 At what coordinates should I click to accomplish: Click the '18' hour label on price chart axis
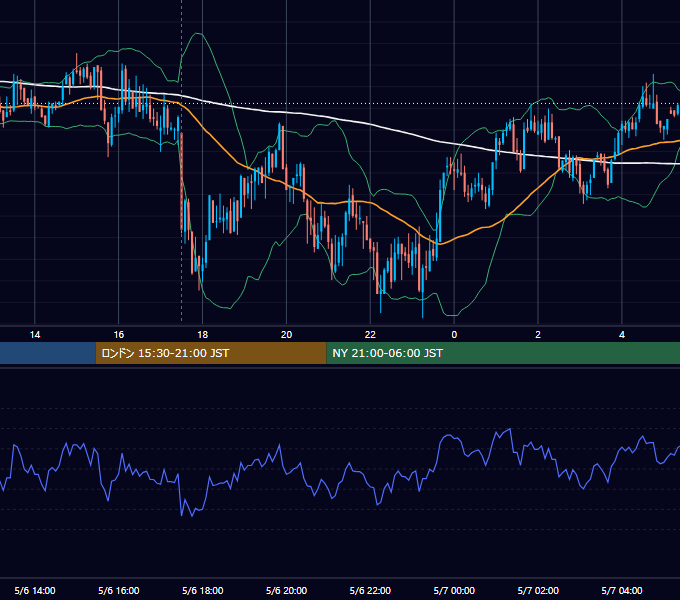[x=203, y=335]
